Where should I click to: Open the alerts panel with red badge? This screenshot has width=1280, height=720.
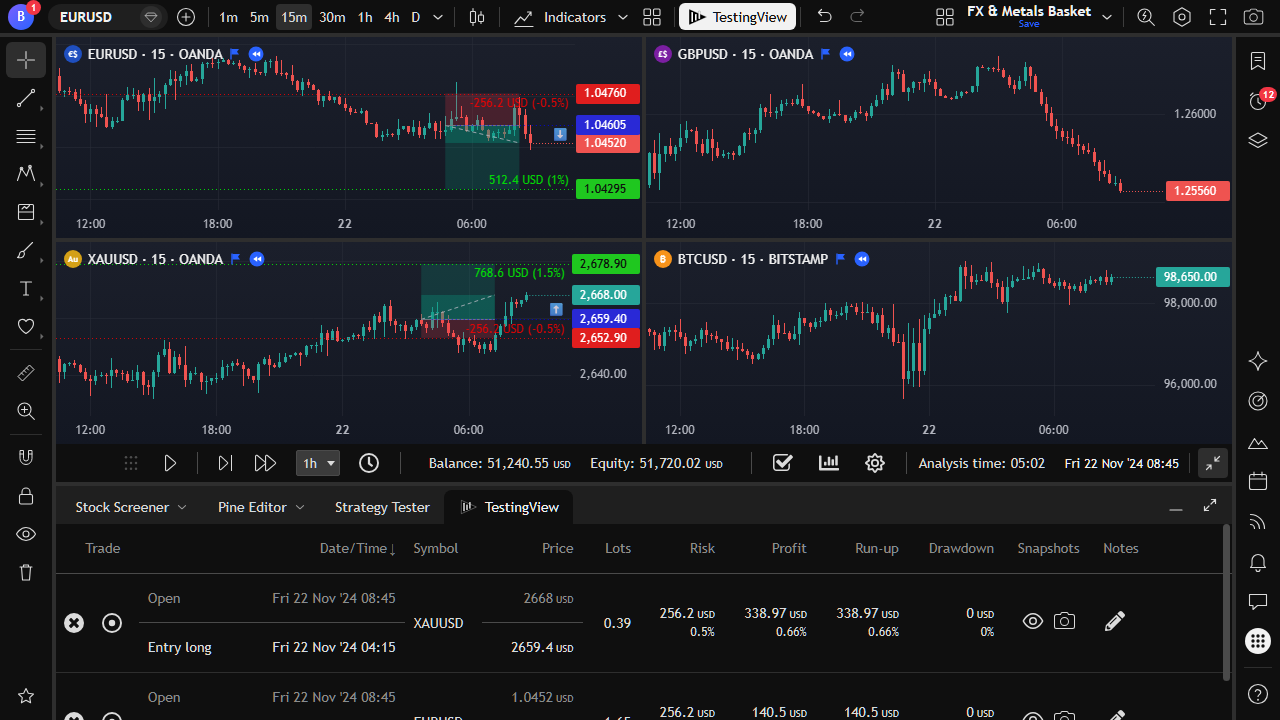point(1258,100)
